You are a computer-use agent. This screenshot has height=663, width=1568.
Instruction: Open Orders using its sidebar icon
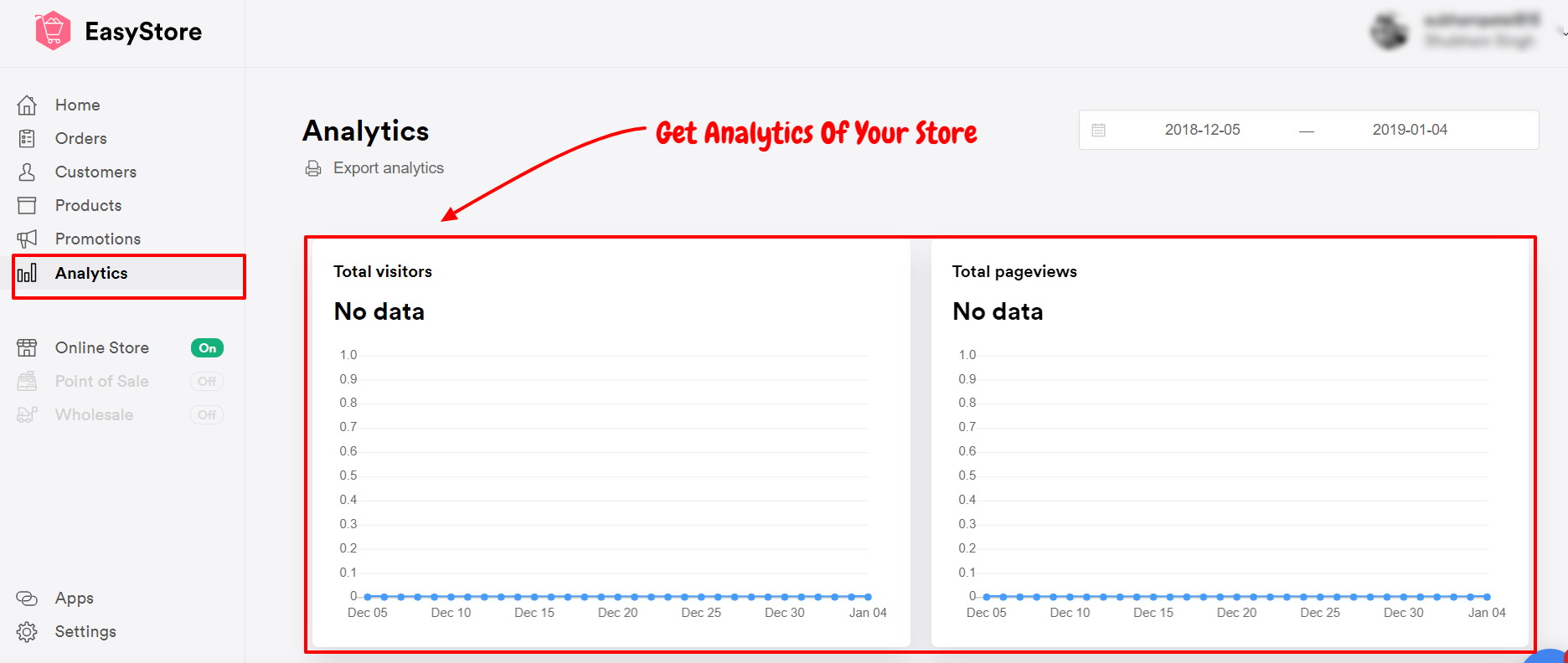pyautogui.click(x=27, y=138)
